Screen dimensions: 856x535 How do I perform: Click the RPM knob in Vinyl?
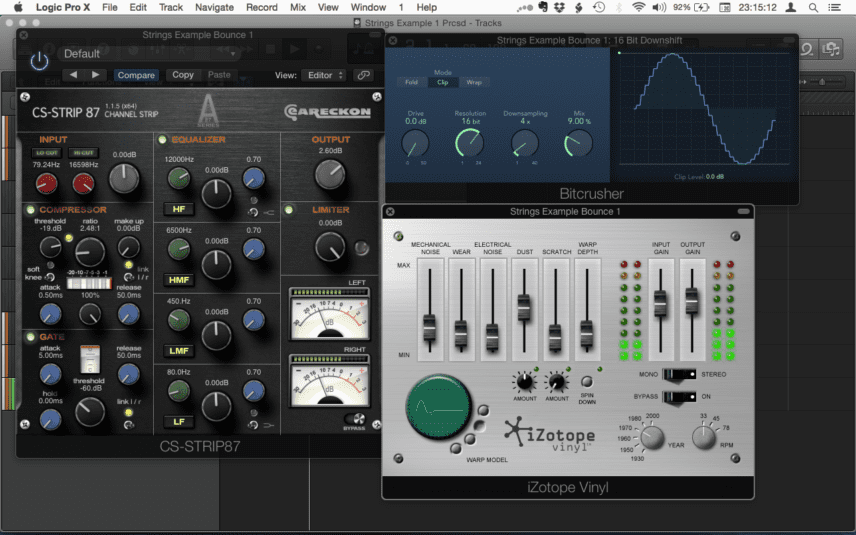coord(704,437)
